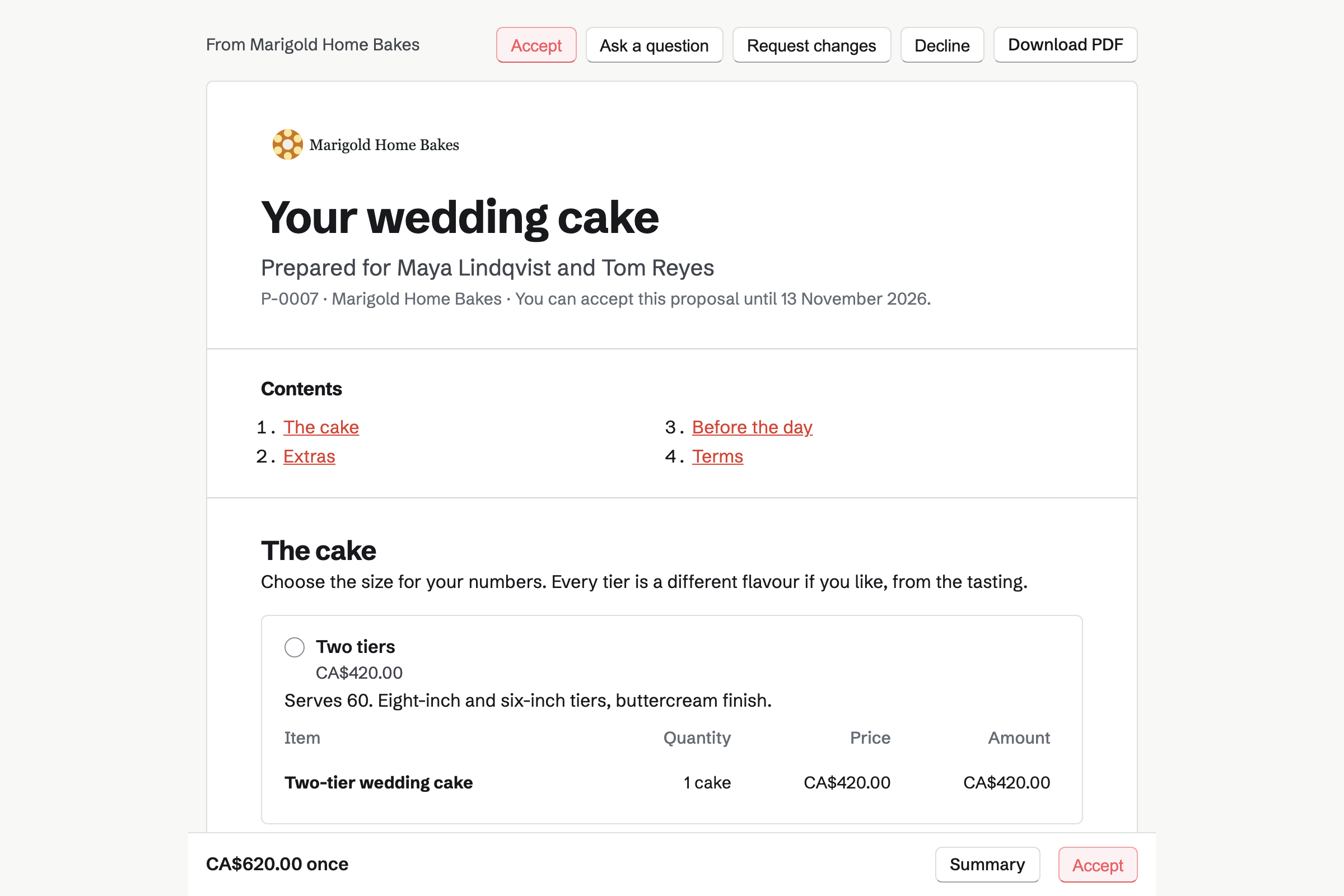Click 'Choose the size for your numbers' sentence
This screenshot has height=896, width=1344.
pyautogui.click(x=645, y=582)
